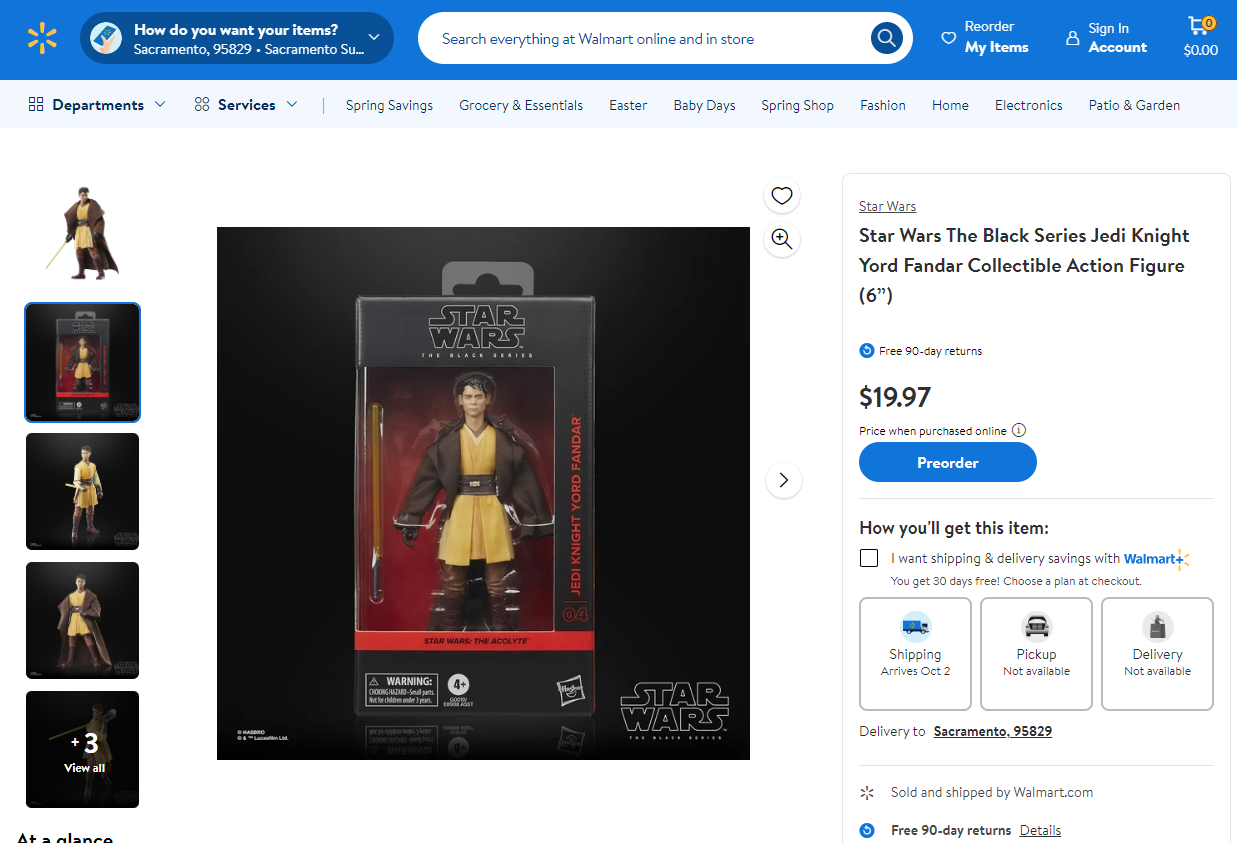Check the Walmart+ shipping savings checkbox
The image size is (1237, 843).
click(869, 558)
